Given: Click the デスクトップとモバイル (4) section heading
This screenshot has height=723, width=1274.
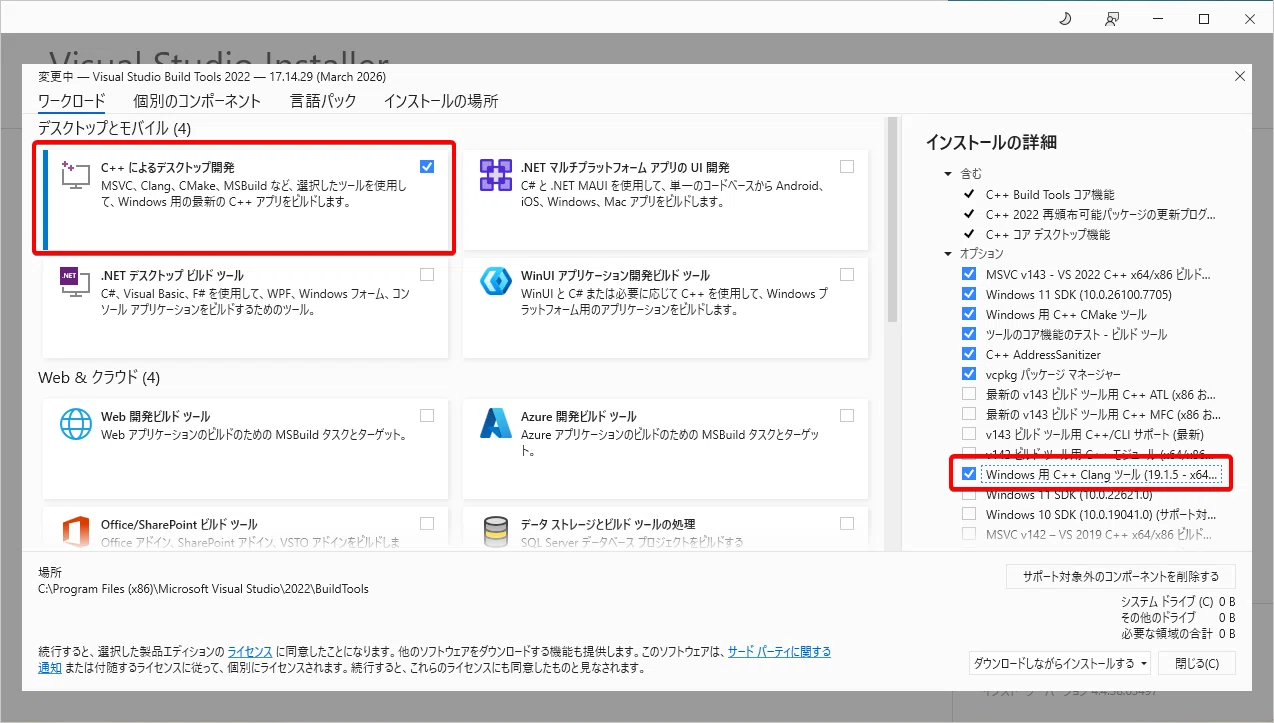Looking at the screenshot, I should [114, 128].
